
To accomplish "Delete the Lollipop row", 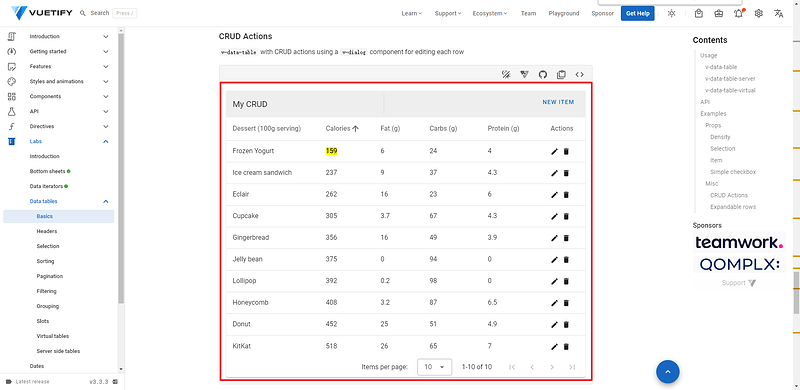I will (566, 281).
